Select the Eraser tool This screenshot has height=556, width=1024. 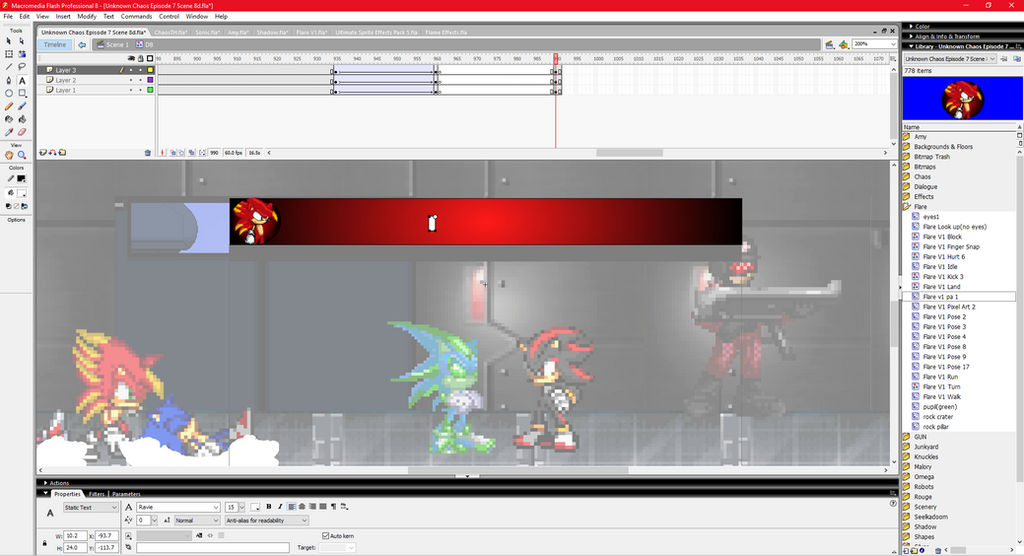(x=22, y=133)
